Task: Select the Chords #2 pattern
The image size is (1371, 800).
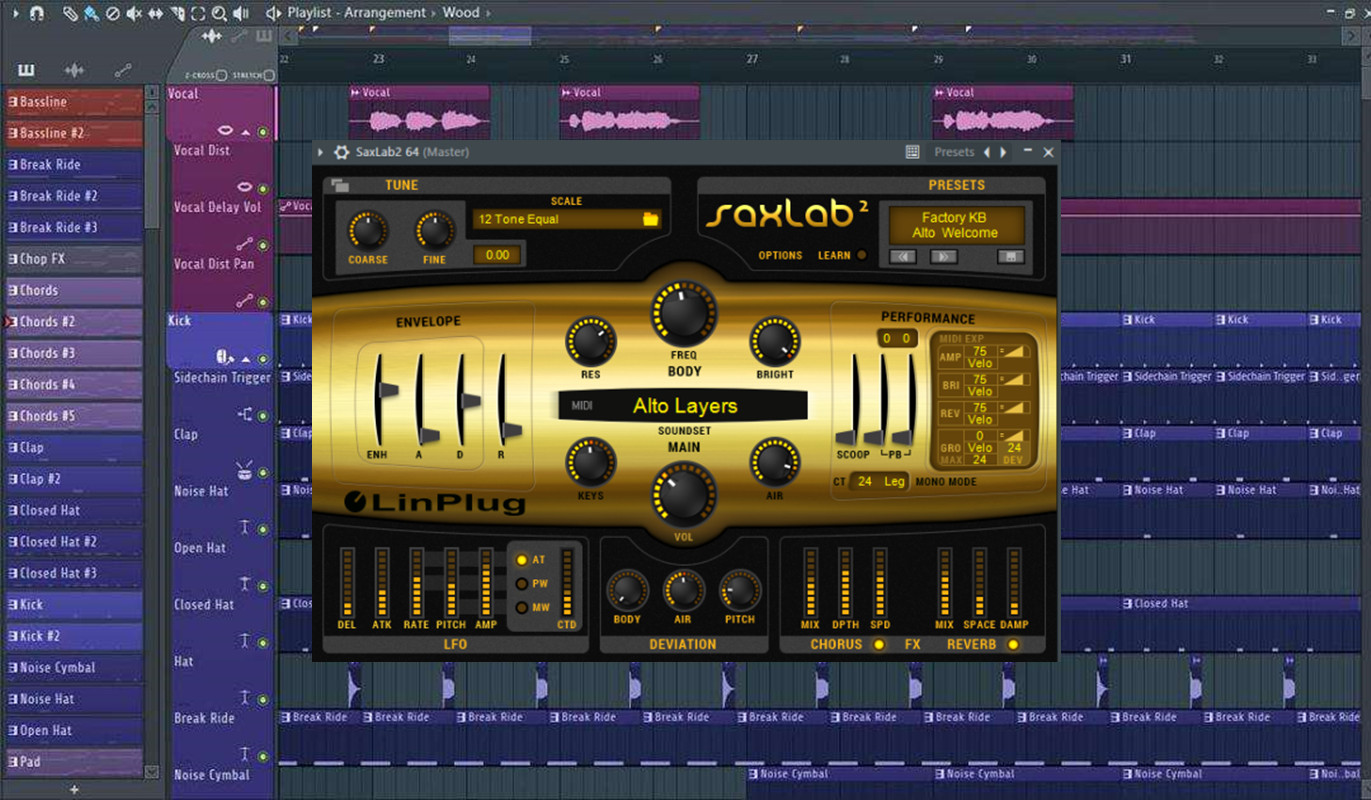Action: (x=74, y=322)
